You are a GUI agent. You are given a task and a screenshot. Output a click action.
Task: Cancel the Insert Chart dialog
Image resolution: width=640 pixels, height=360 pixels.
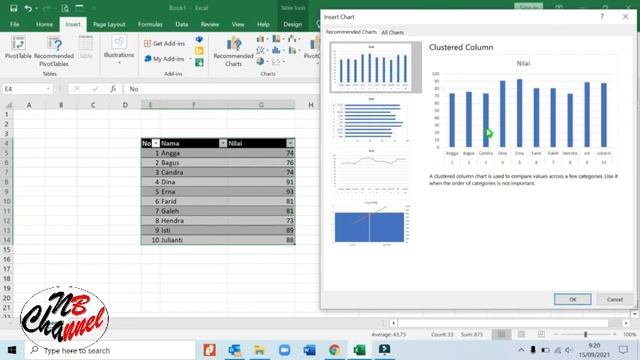click(614, 299)
